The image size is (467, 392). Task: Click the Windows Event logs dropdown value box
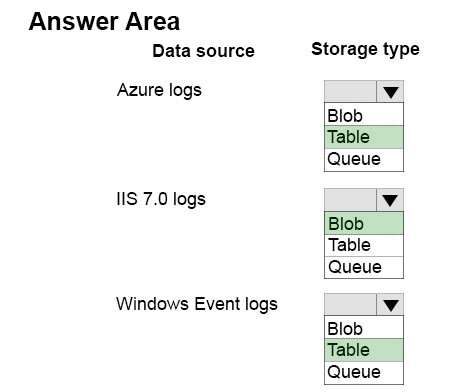(x=350, y=304)
